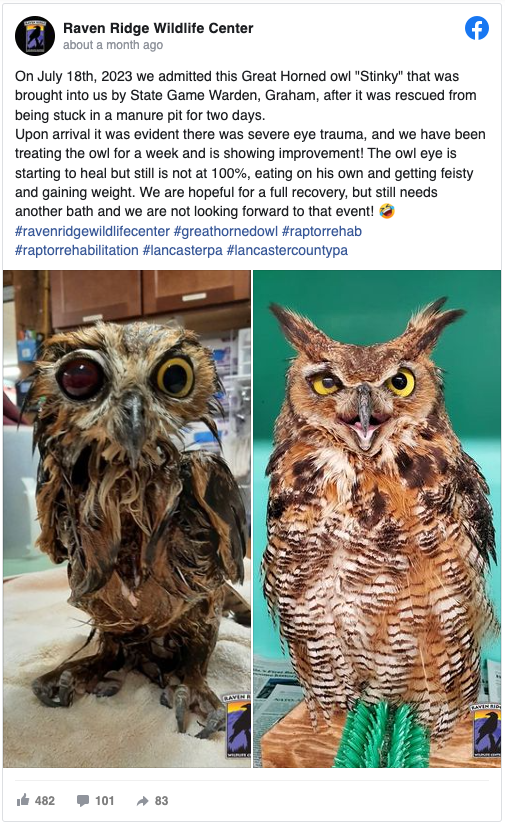Click the comment bubble icon
The height and width of the screenshot is (827, 505).
click(83, 801)
